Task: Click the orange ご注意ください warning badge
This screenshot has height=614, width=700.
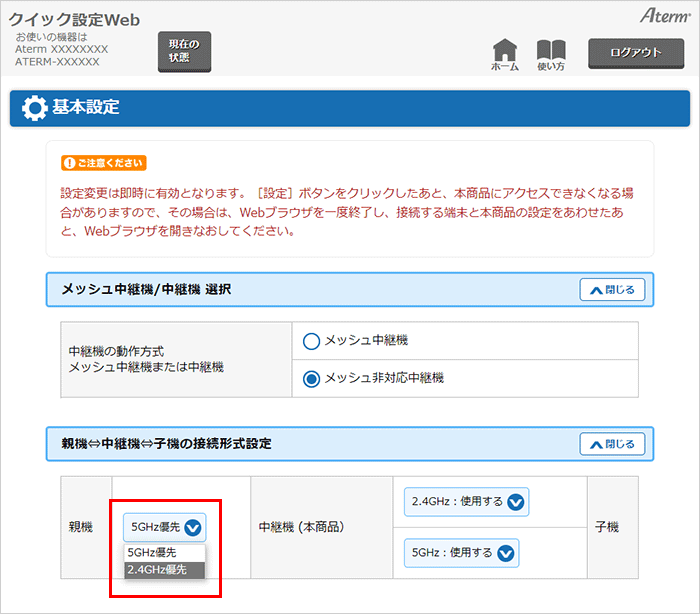Action: [103, 162]
